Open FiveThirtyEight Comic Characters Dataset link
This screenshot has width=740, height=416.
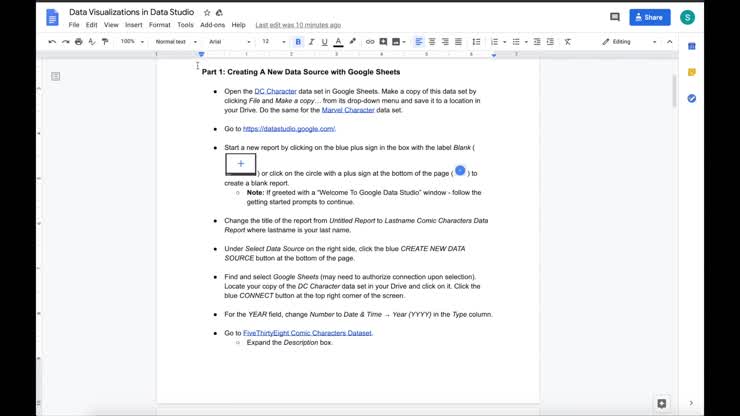(x=307, y=333)
